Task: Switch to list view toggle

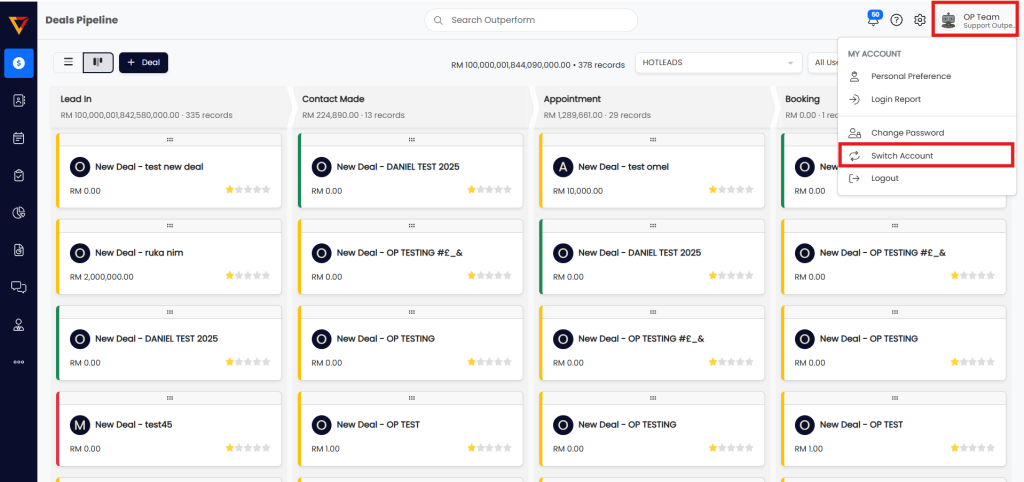Action: 68,62
